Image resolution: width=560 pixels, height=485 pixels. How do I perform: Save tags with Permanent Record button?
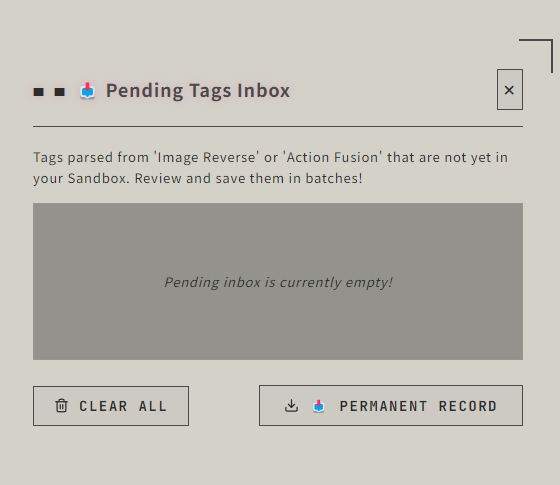[391, 405]
